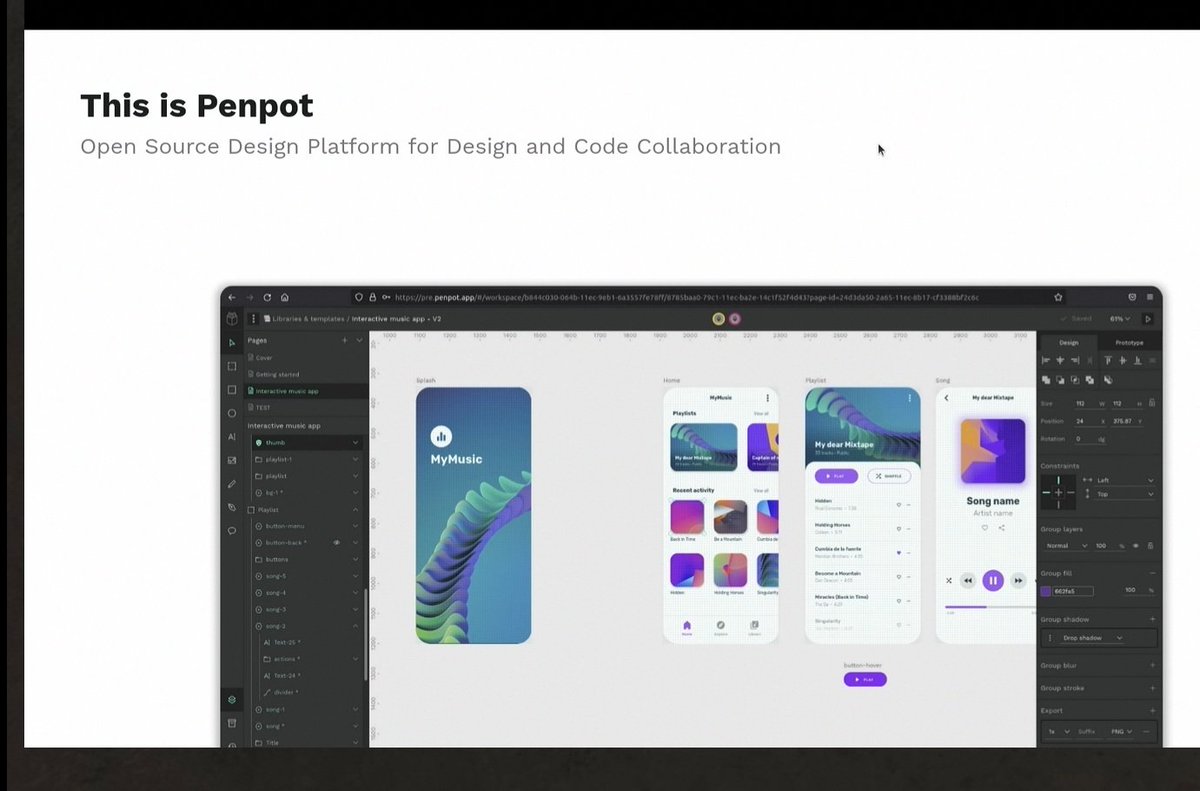
Task: Toggle visibility of button-back layer
Action: click(x=336, y=542)
